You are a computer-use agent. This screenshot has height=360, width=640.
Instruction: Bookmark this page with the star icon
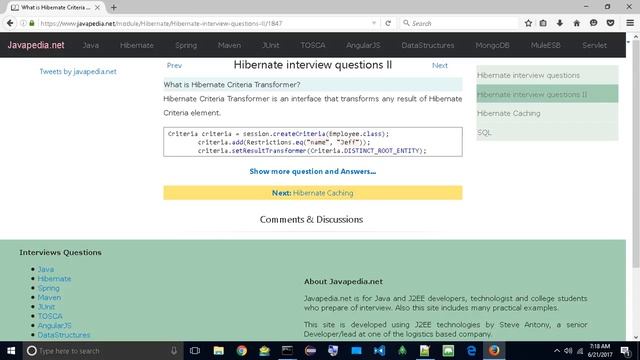528,23
